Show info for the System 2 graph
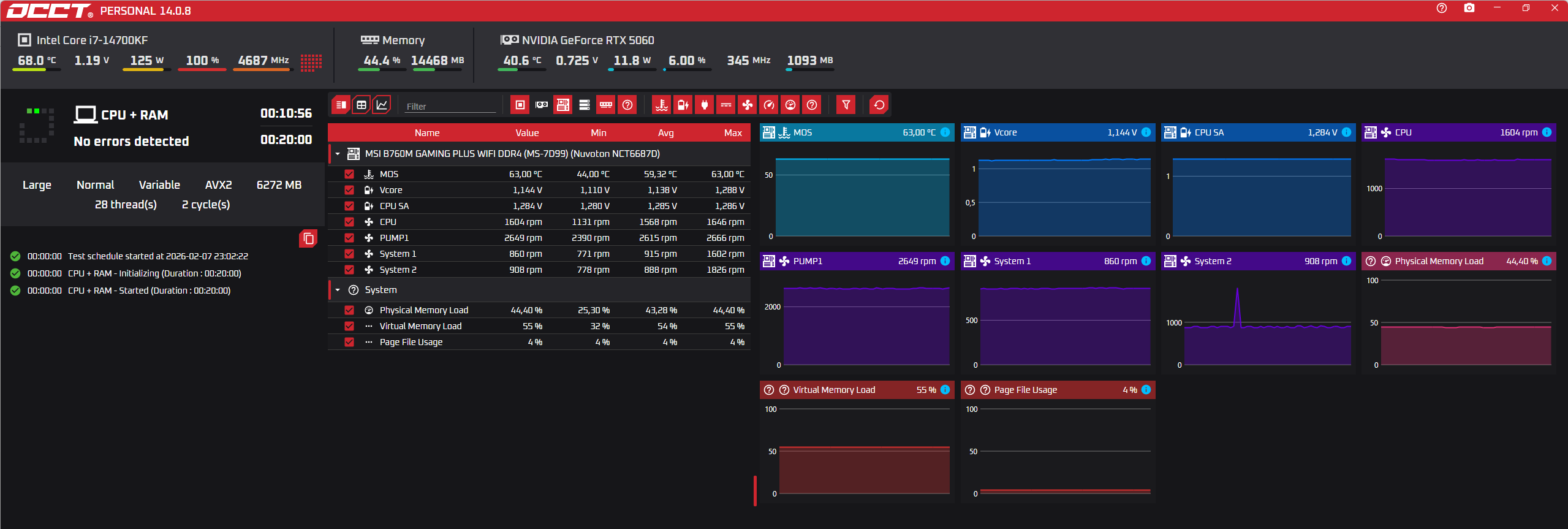 [x=1347, y=261]
